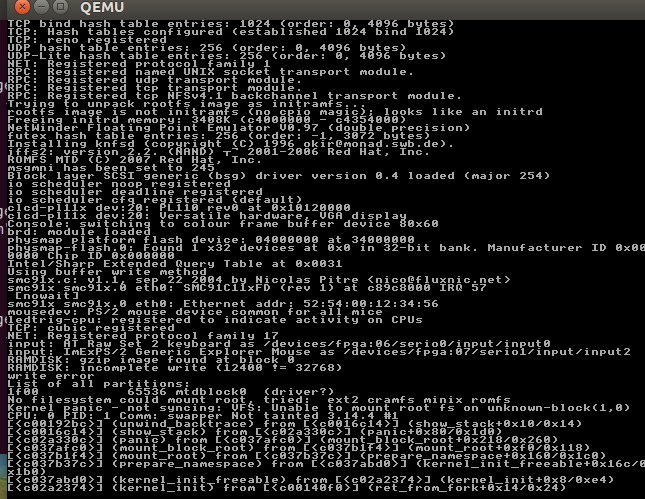Viewport: 645px width, 499px height.
Task: Click line 'No filesystem could mount root'
Action: click(x=258, y=400)
